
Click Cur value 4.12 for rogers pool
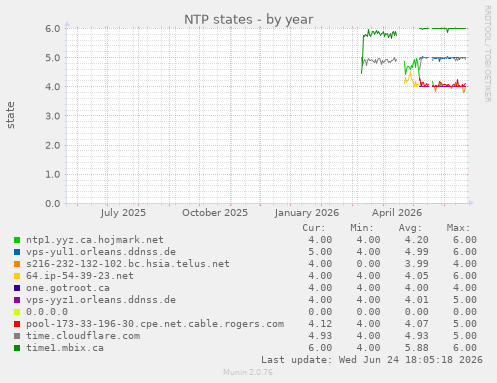coord(320,324)
